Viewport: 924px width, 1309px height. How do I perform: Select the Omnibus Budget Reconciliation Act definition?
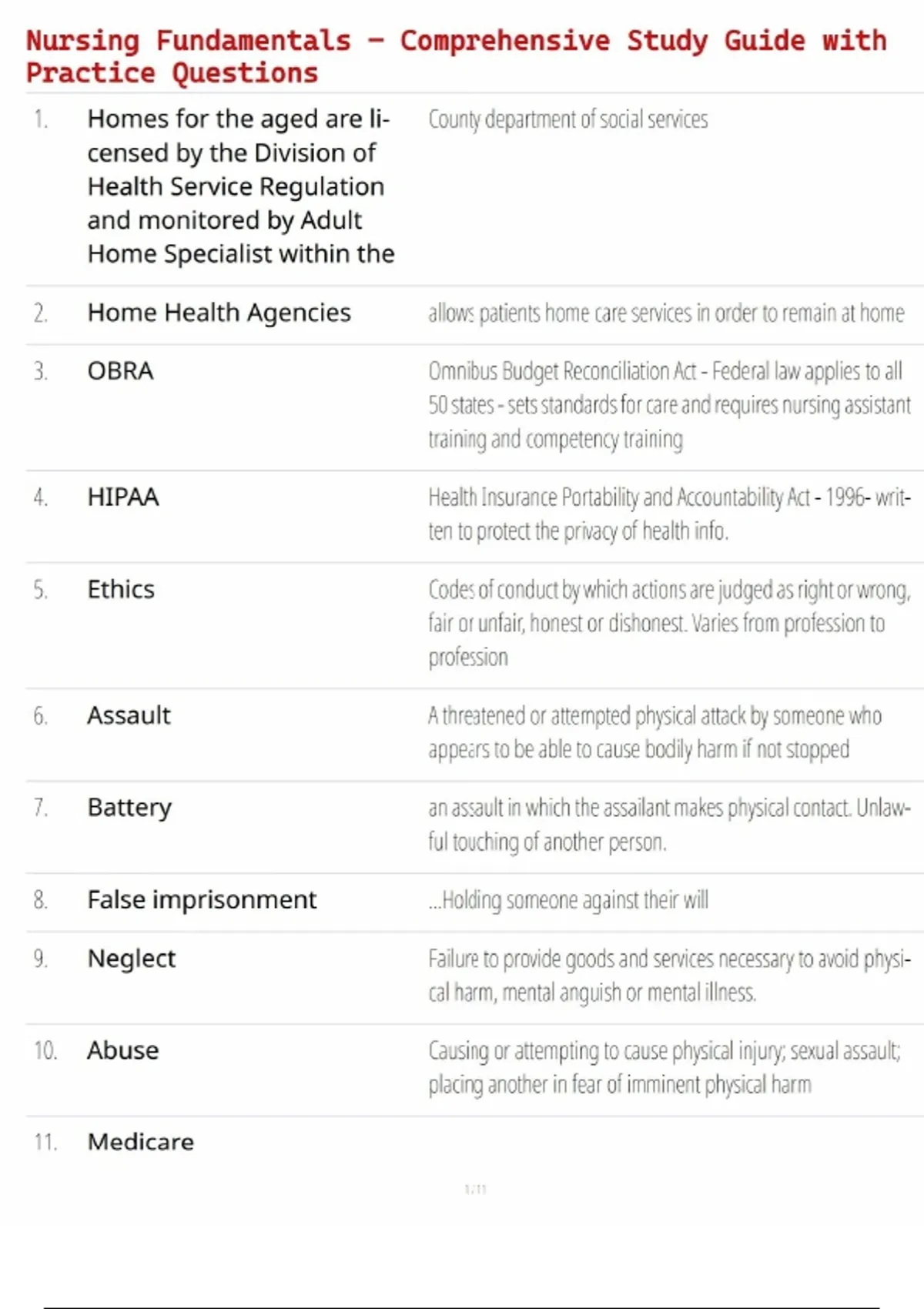[x=668, y=405]
